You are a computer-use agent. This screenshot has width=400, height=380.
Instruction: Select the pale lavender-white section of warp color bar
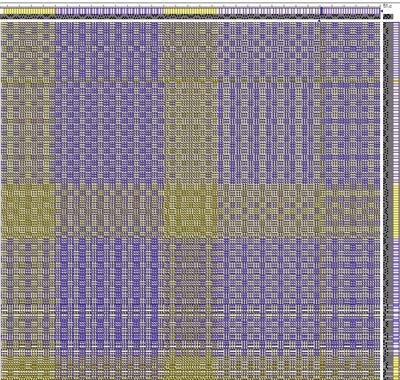[269, 11]
